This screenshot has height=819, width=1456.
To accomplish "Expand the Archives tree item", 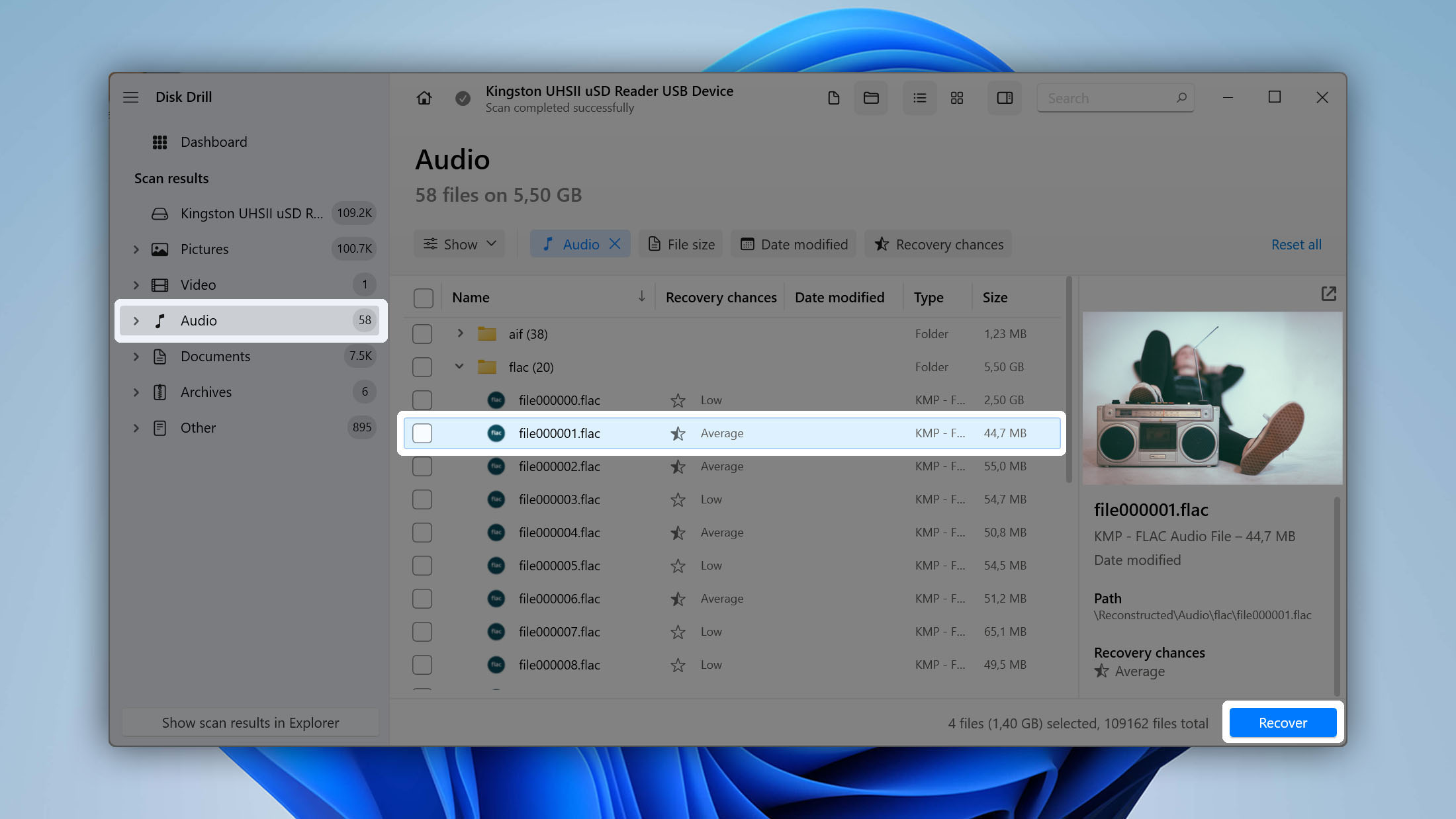I will pos(136,392).
